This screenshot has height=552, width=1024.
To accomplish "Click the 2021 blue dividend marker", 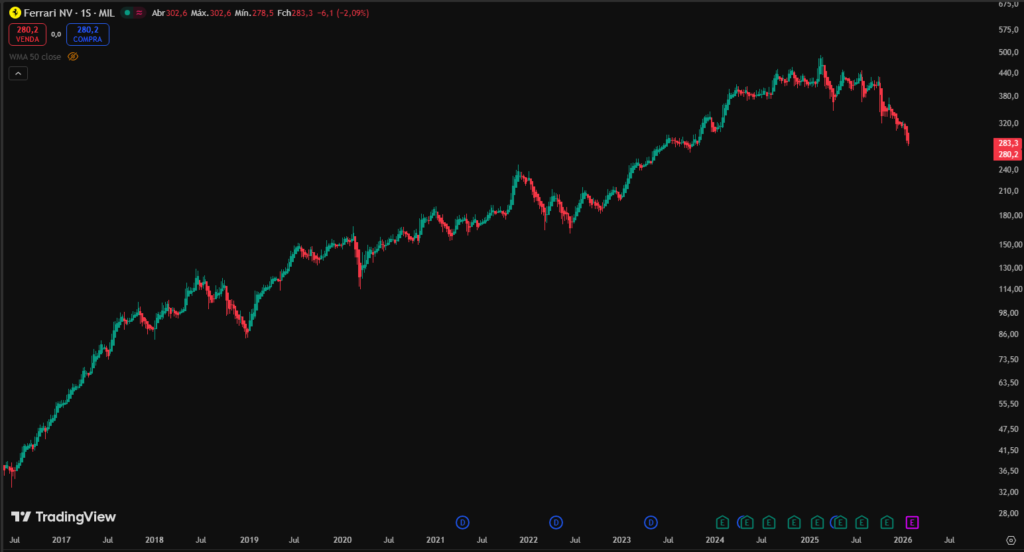I will (x=462, y=522).
